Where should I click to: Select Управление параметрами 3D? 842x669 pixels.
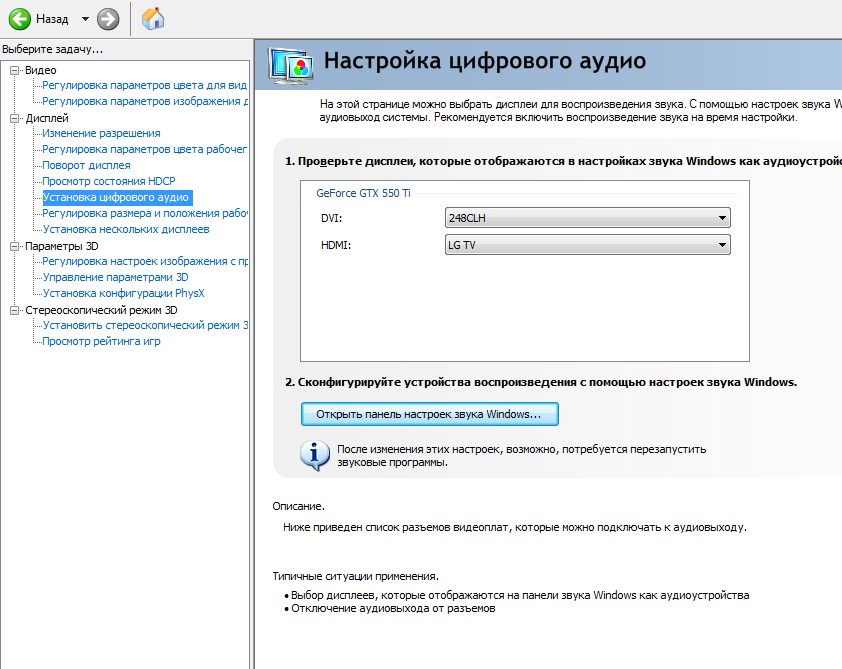point(115,277)
